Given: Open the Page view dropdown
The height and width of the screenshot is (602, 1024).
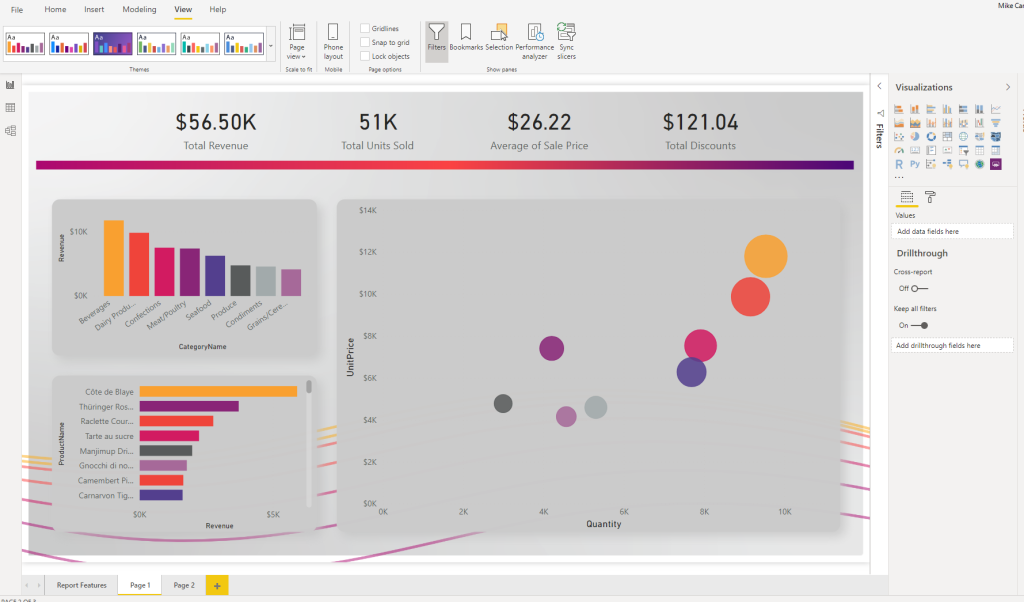Looking at the screenshot, I should [297, 42].
